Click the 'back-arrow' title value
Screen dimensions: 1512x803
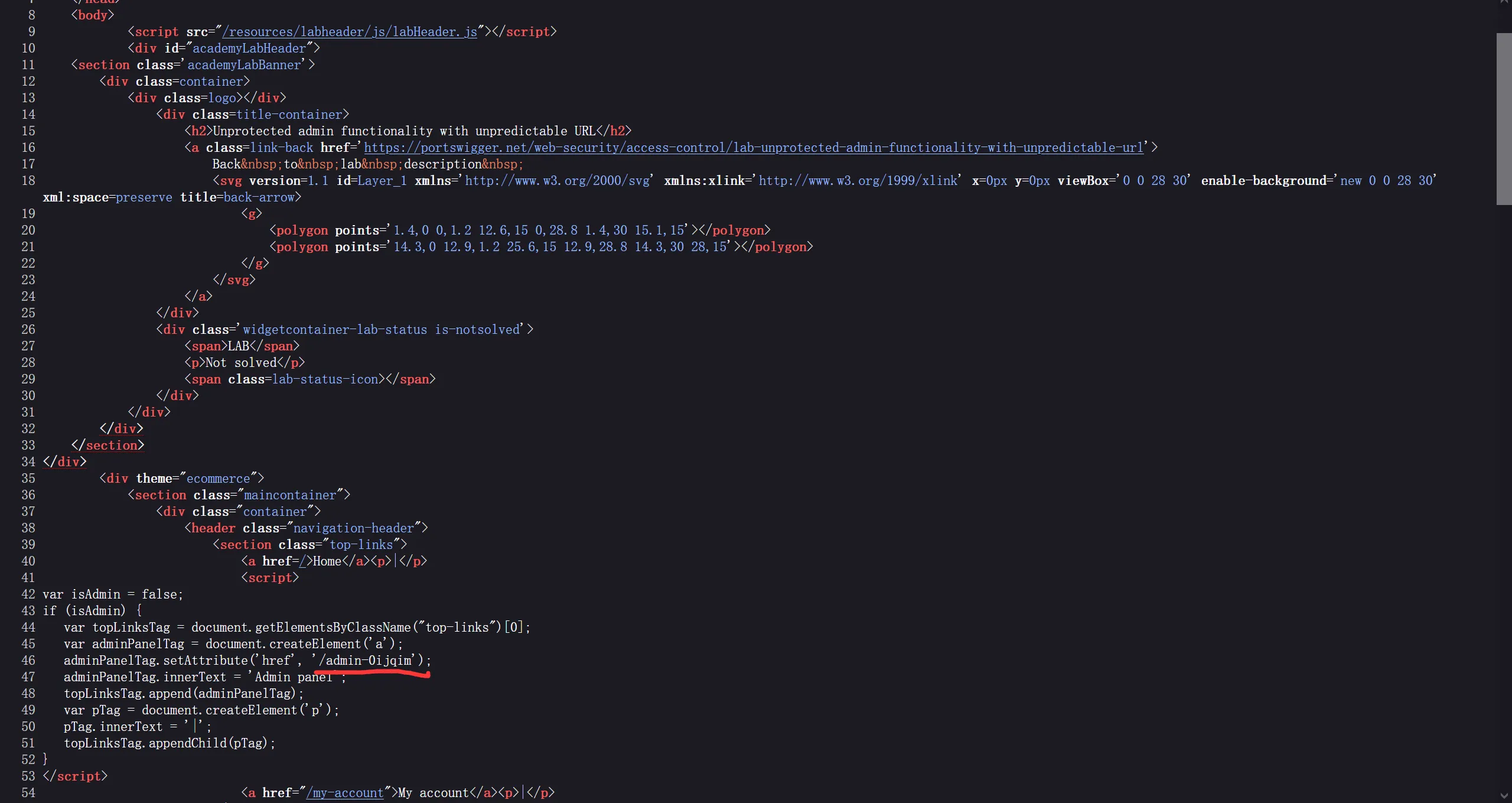pos(259,197)
